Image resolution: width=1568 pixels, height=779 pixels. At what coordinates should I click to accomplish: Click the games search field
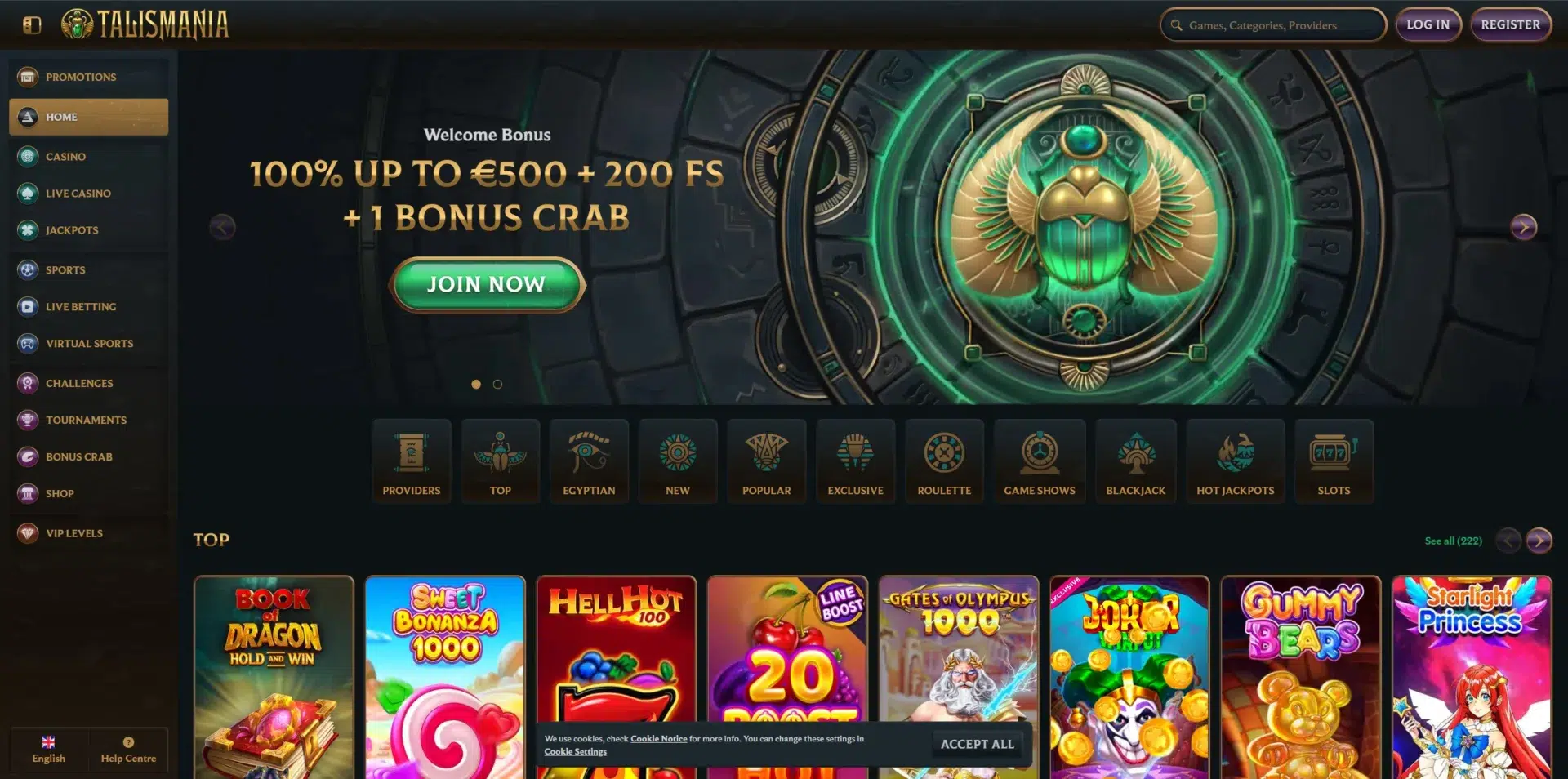coord(1273,25)
